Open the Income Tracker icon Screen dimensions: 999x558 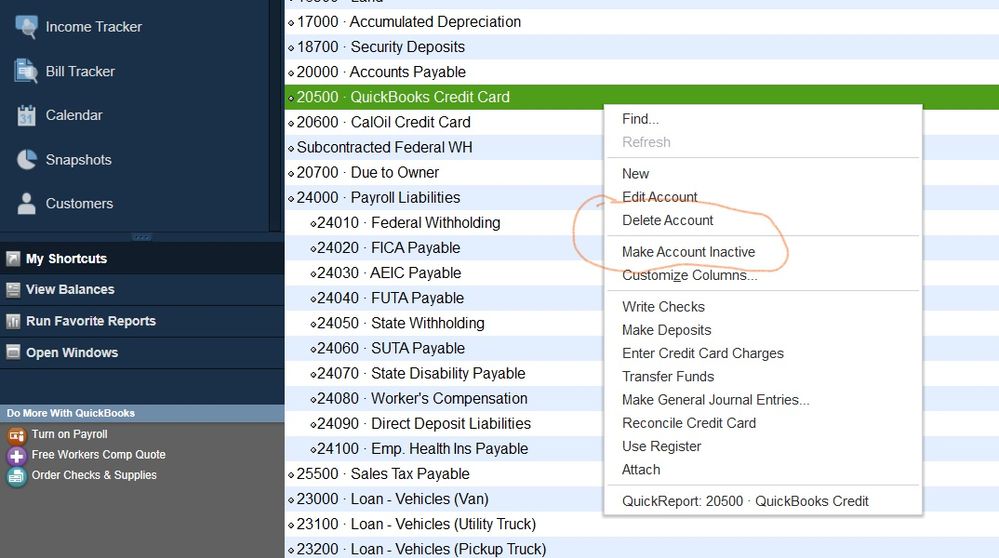coord(26,27)
